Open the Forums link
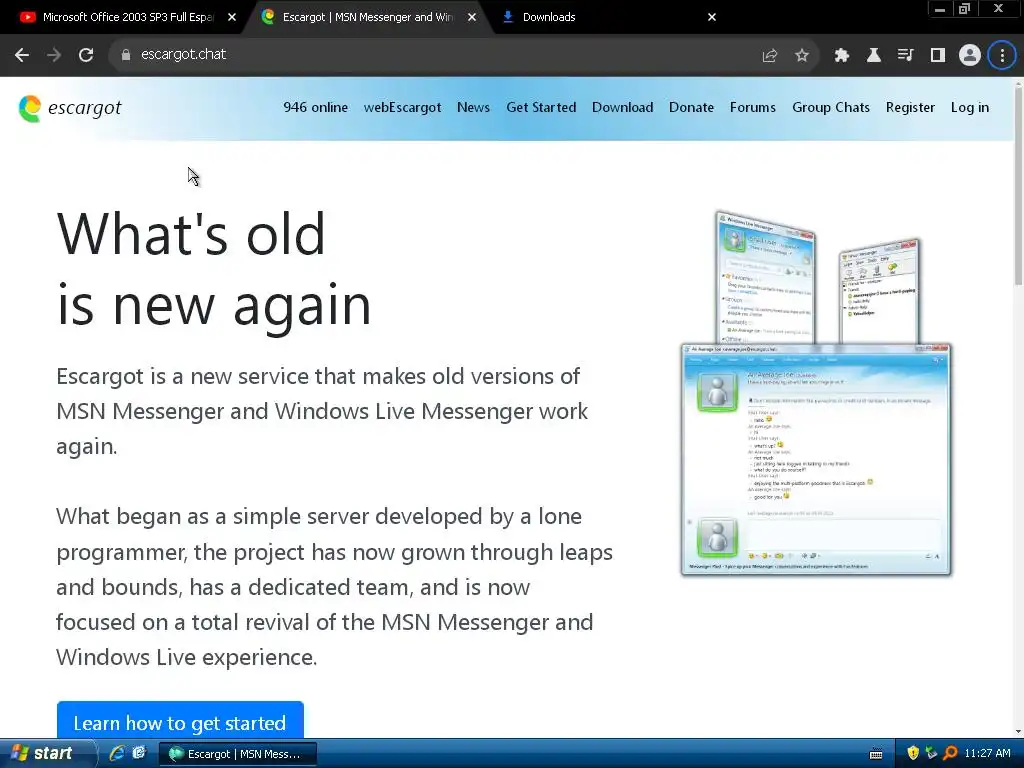 753,107
